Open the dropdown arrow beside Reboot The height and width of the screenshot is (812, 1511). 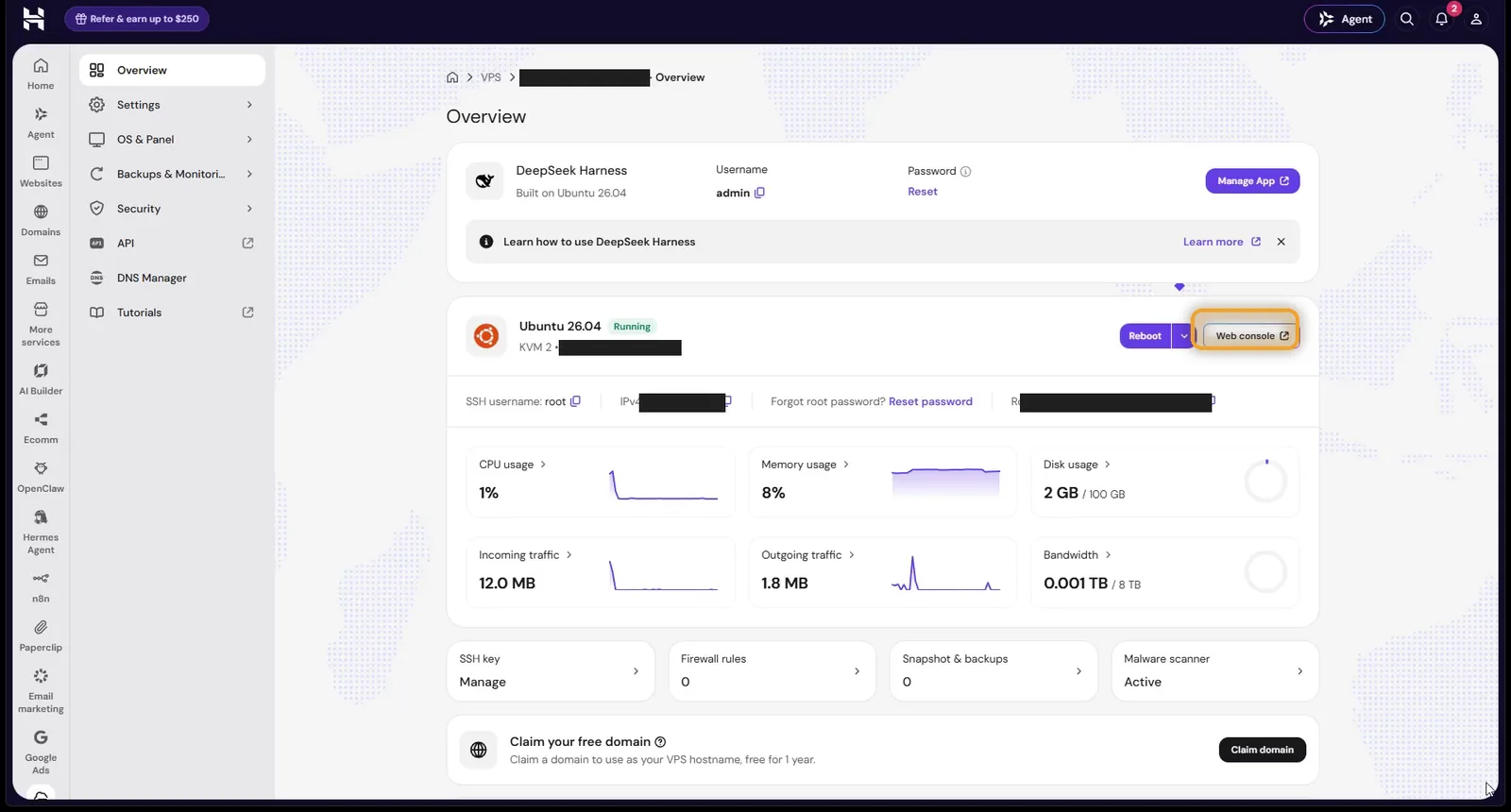pos(1183,336)
